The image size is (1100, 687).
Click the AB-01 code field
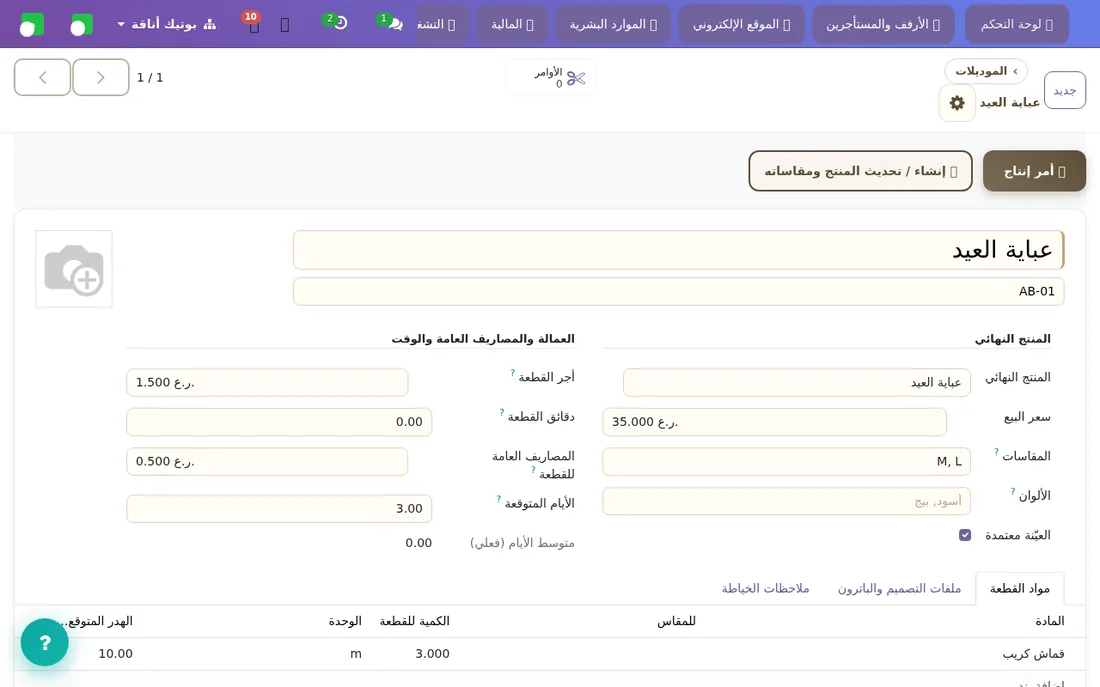(x=678, y=291)
